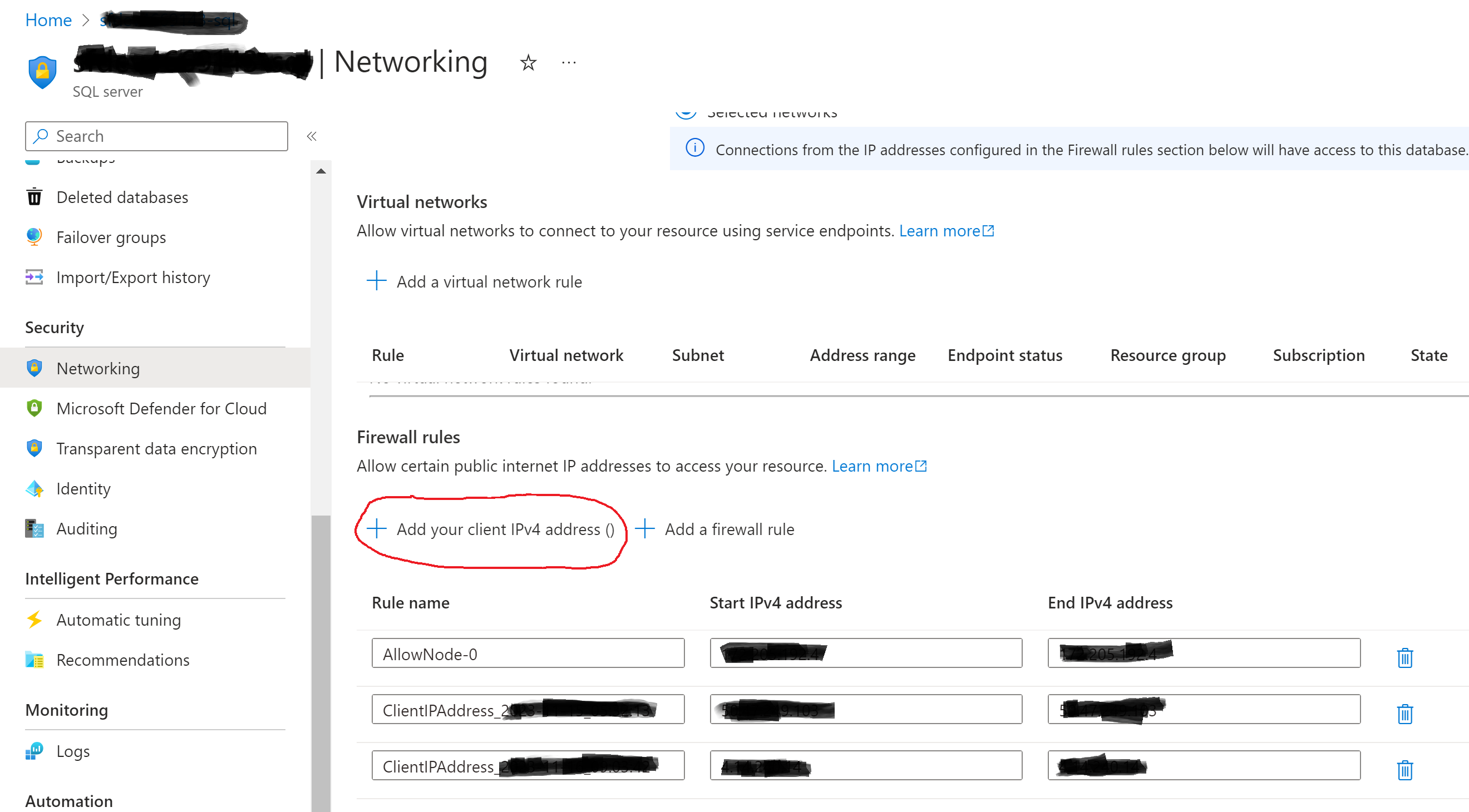Click the redacted server name in breadcrumb

(x=174, y=22)
